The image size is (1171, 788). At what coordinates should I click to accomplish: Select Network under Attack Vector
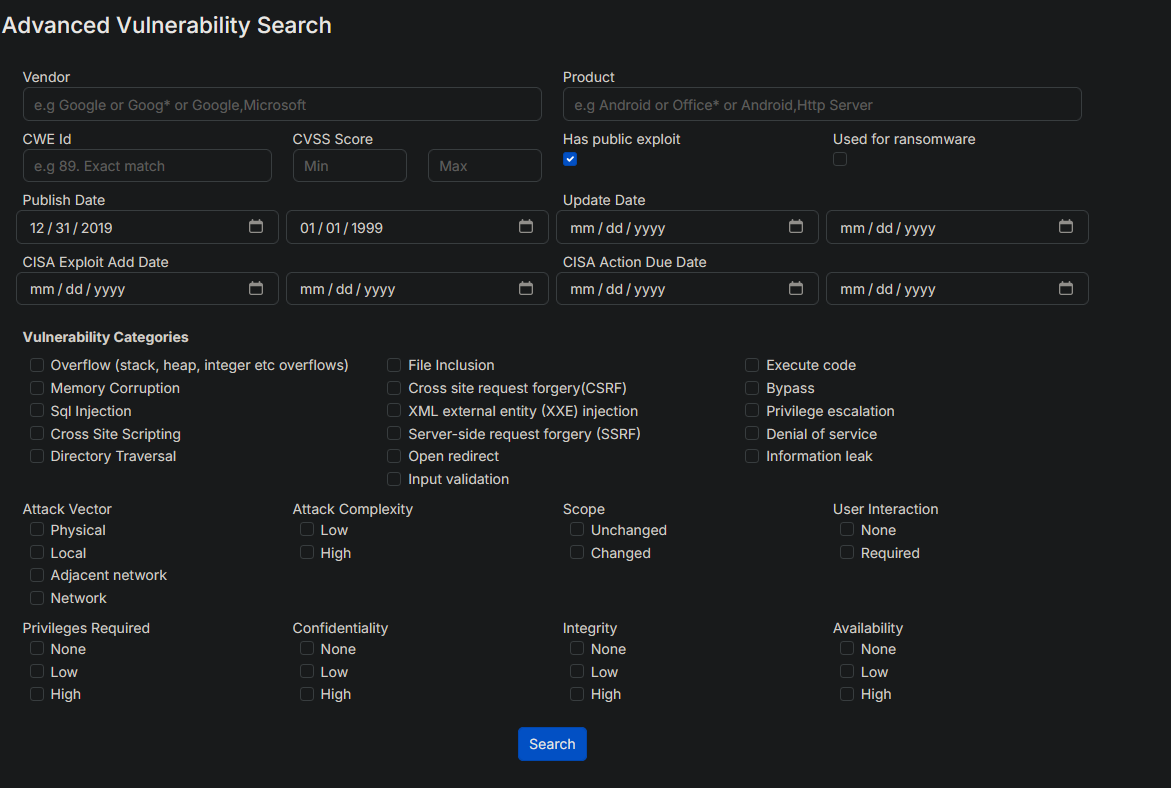click(x=37, y=598)
